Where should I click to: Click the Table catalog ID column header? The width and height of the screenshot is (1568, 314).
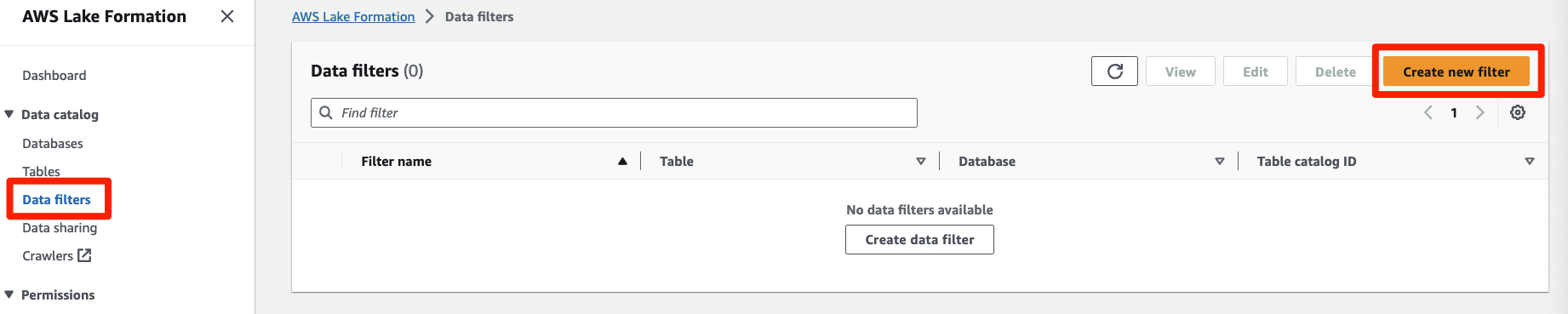pyautogui.click(x=1307, y=161)
